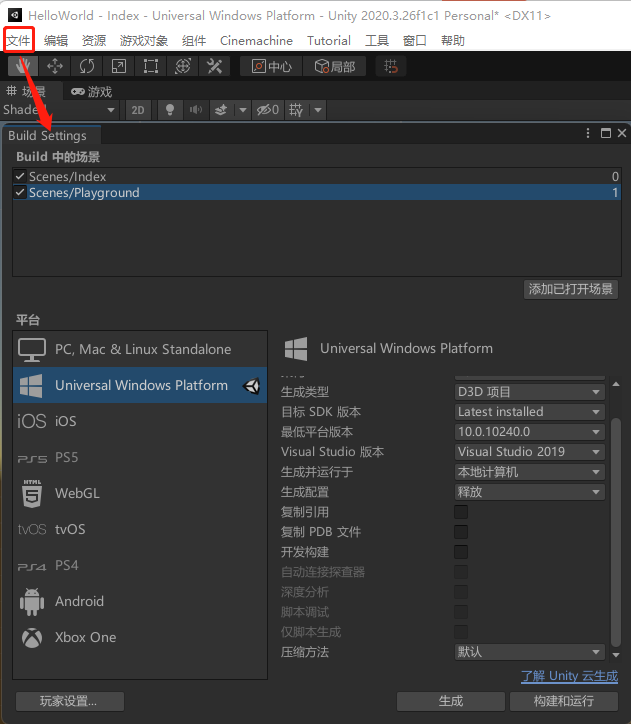Open the 编辑 menu

click(x=56, y=41)
